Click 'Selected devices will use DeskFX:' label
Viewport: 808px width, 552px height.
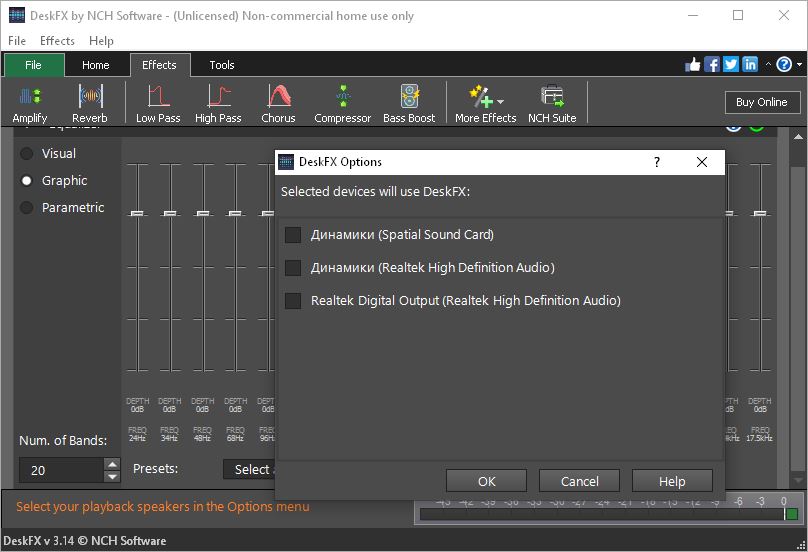click(375, 192)
